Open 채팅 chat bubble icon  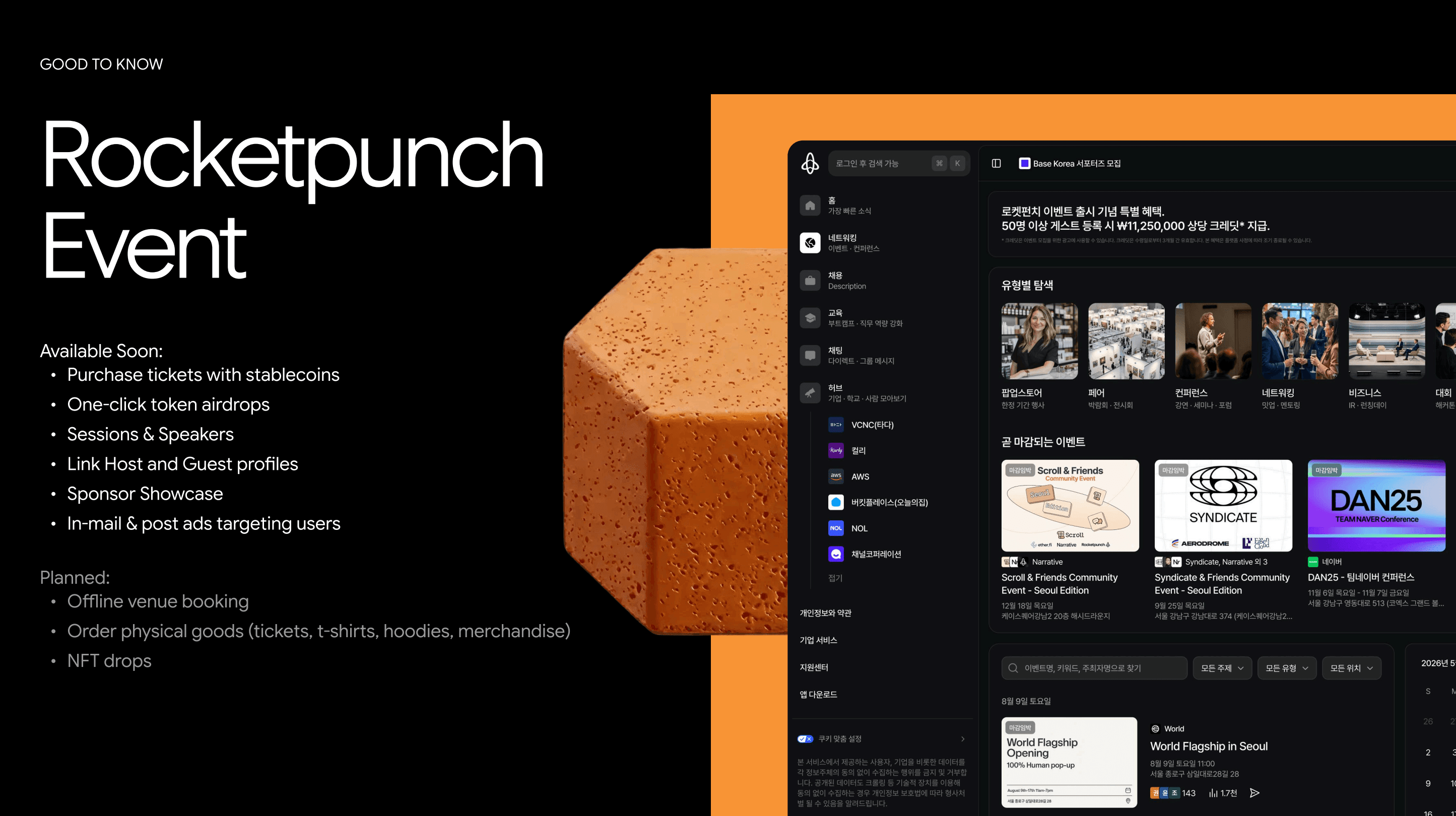pos(810,356)
